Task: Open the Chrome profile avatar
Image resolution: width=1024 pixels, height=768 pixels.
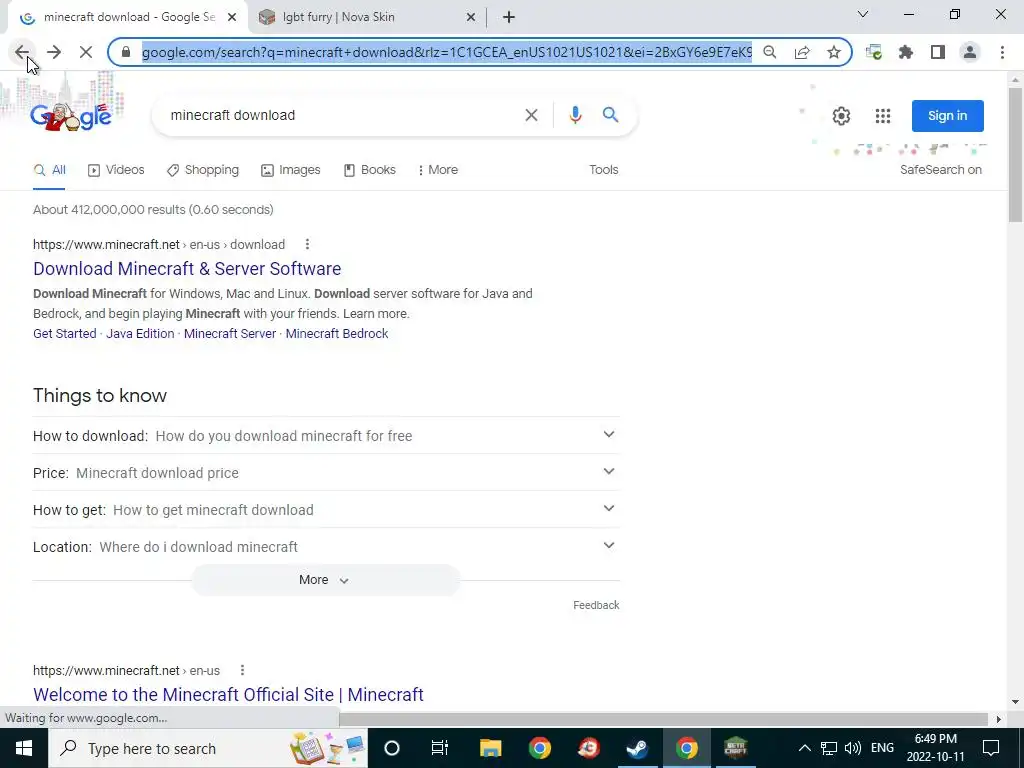Action: (970, 52)
